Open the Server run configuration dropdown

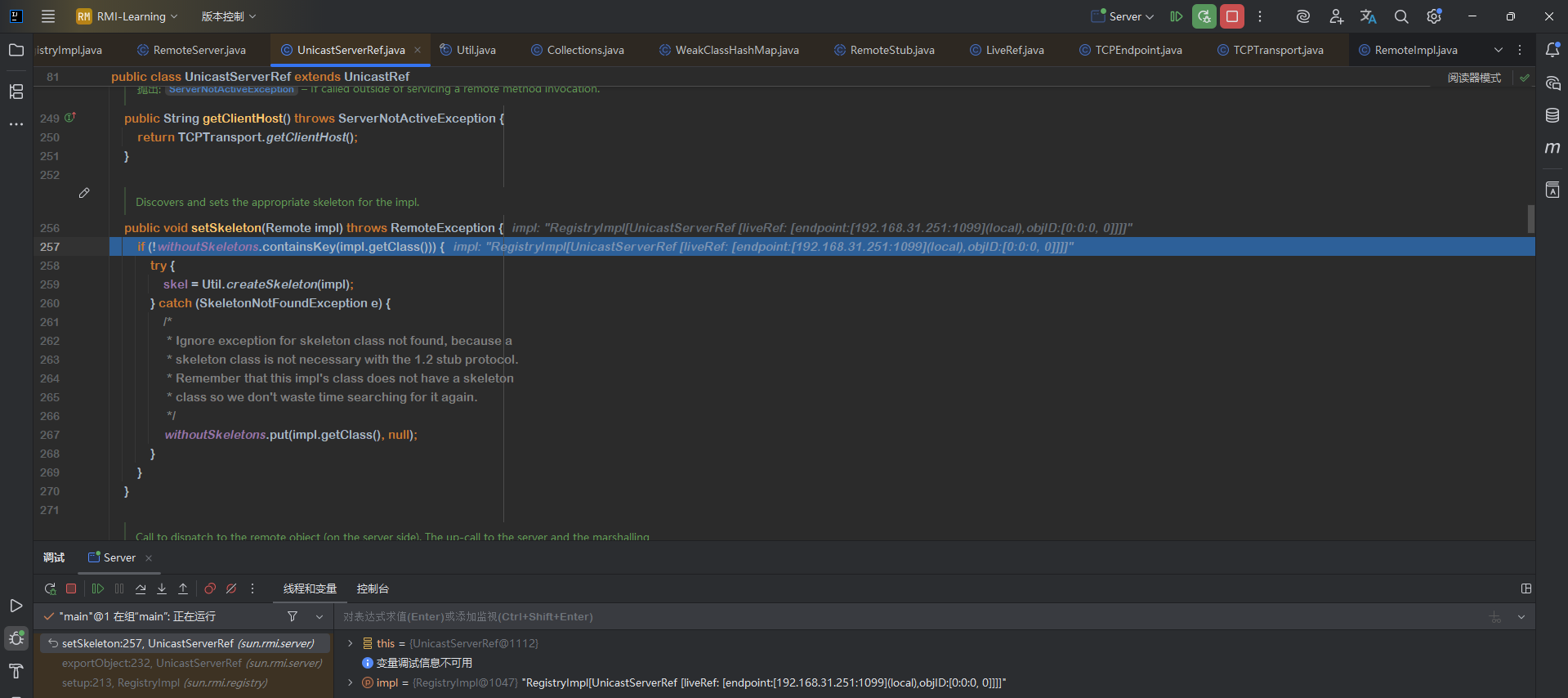point(1124,16)
